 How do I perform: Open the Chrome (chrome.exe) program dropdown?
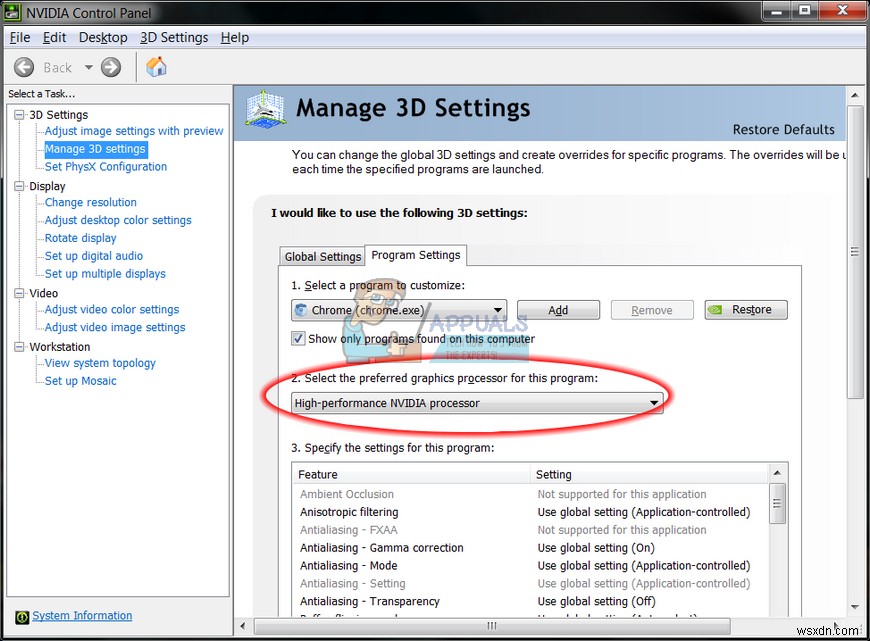399,310
